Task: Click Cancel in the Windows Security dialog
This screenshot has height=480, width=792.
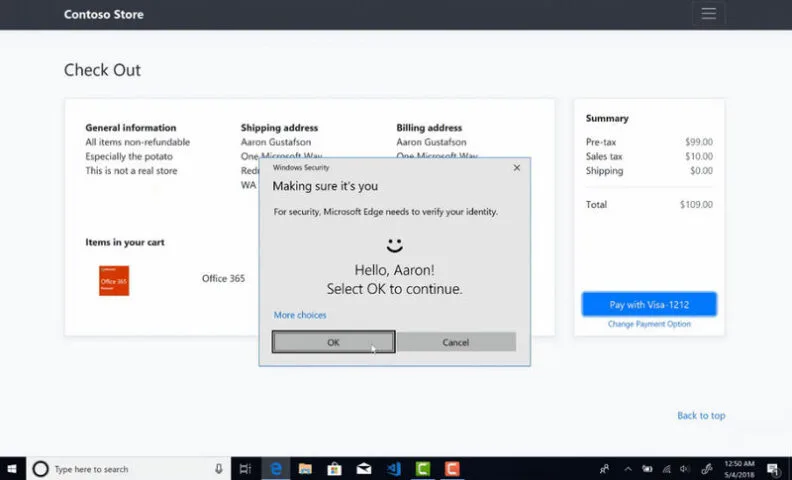Action: point(456,342)
